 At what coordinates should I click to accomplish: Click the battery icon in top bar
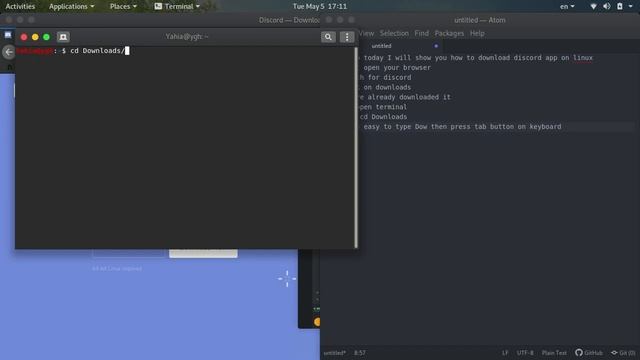coord(620,7)
